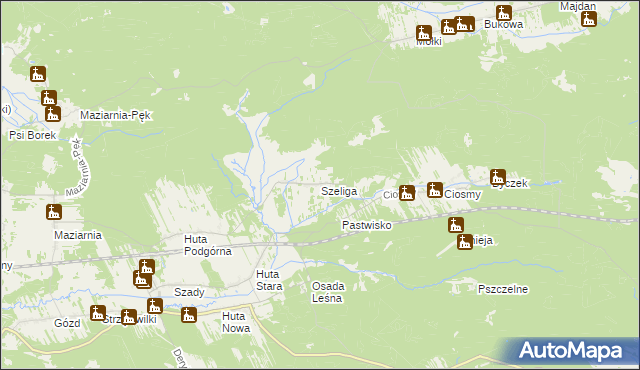This screenshot has height=370, width=640.
Task: Select the Huta Podgórna label
Action: (208, 245)
